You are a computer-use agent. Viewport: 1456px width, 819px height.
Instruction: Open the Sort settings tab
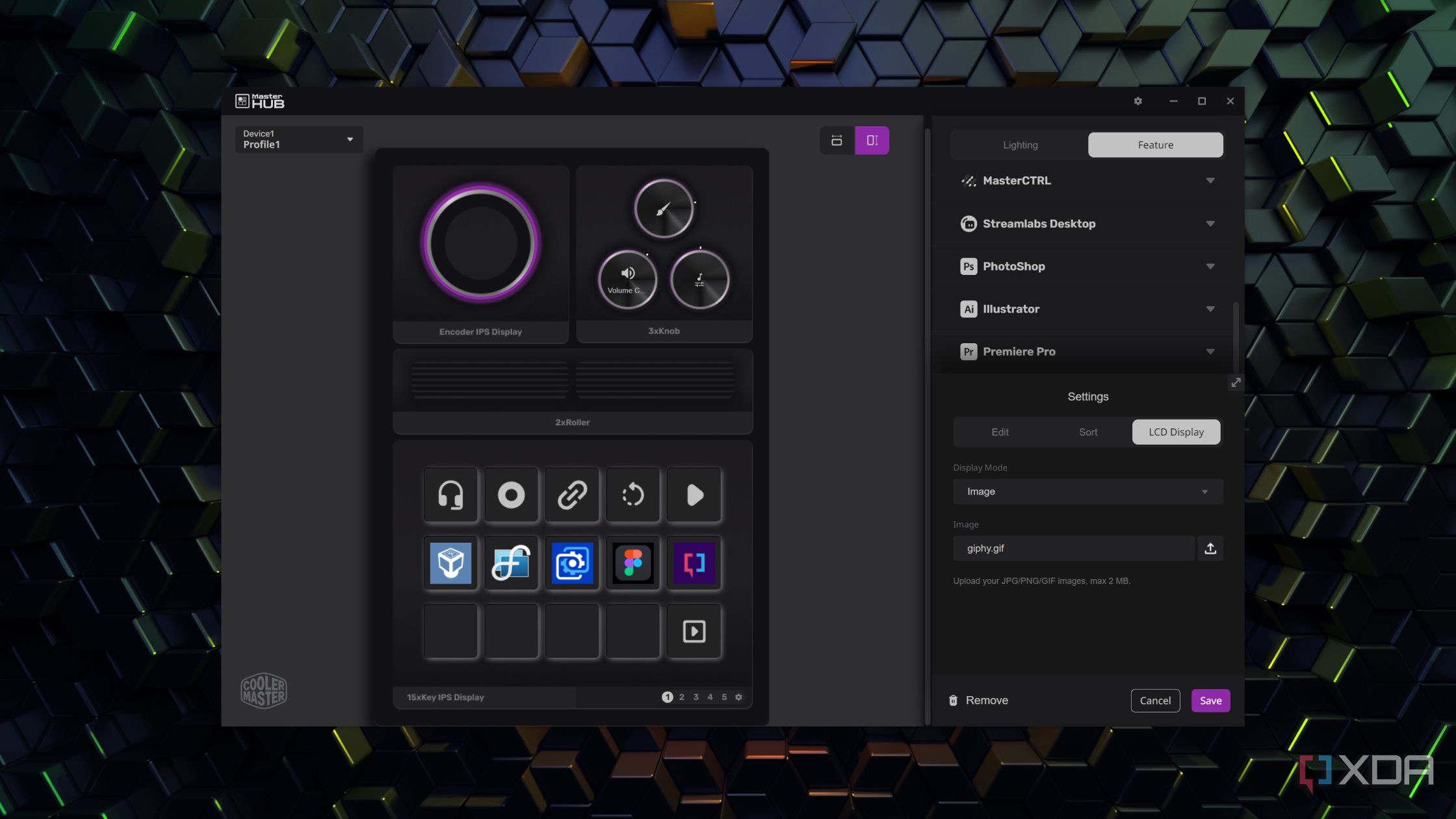coord(1088,432)
